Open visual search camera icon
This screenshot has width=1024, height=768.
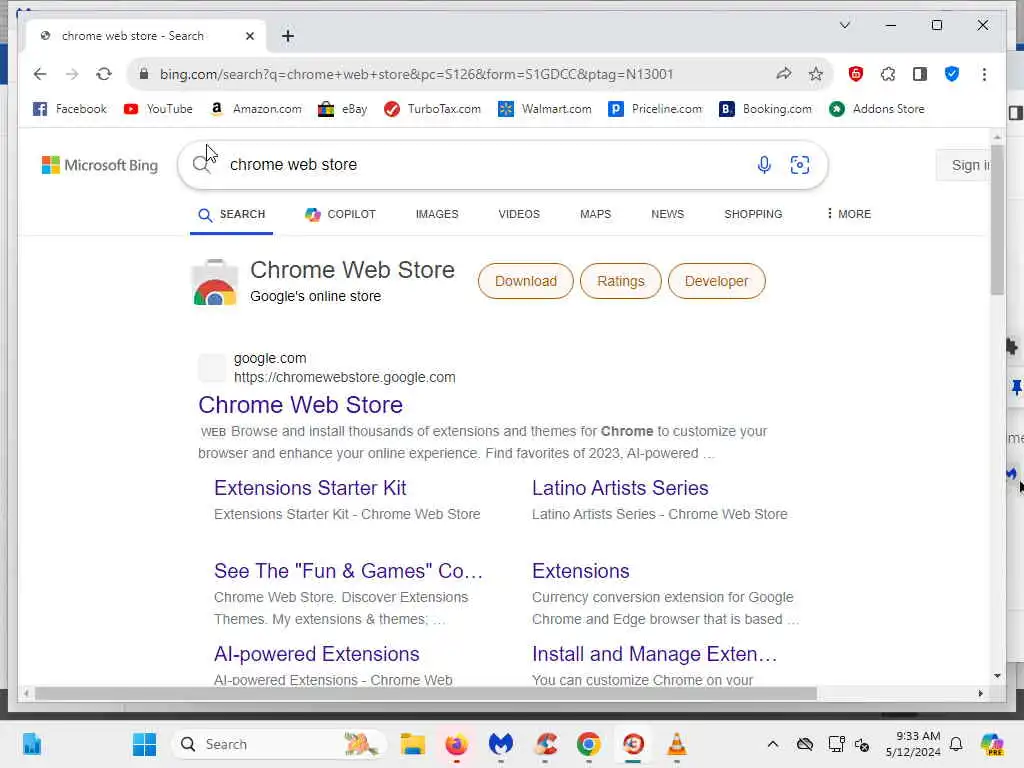[x=799, y=165]
